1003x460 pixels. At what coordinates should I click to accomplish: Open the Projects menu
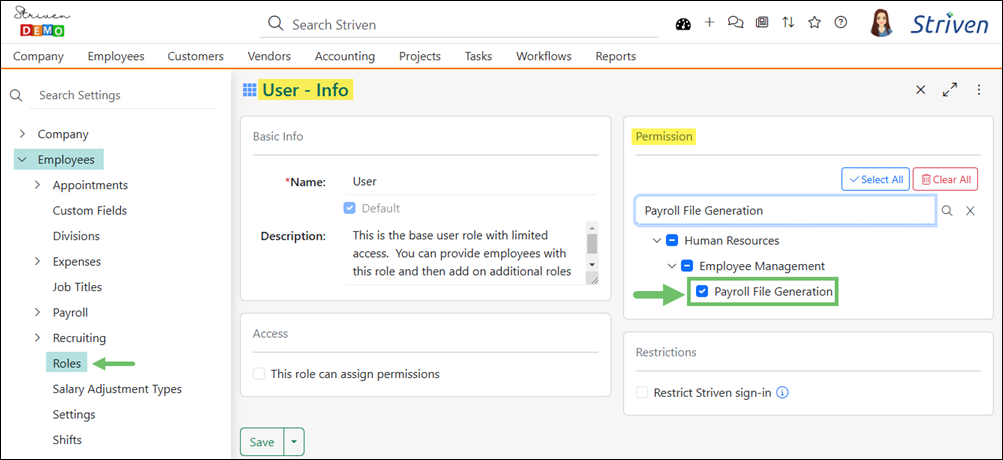pyautogui.click(x=420, y=56)
